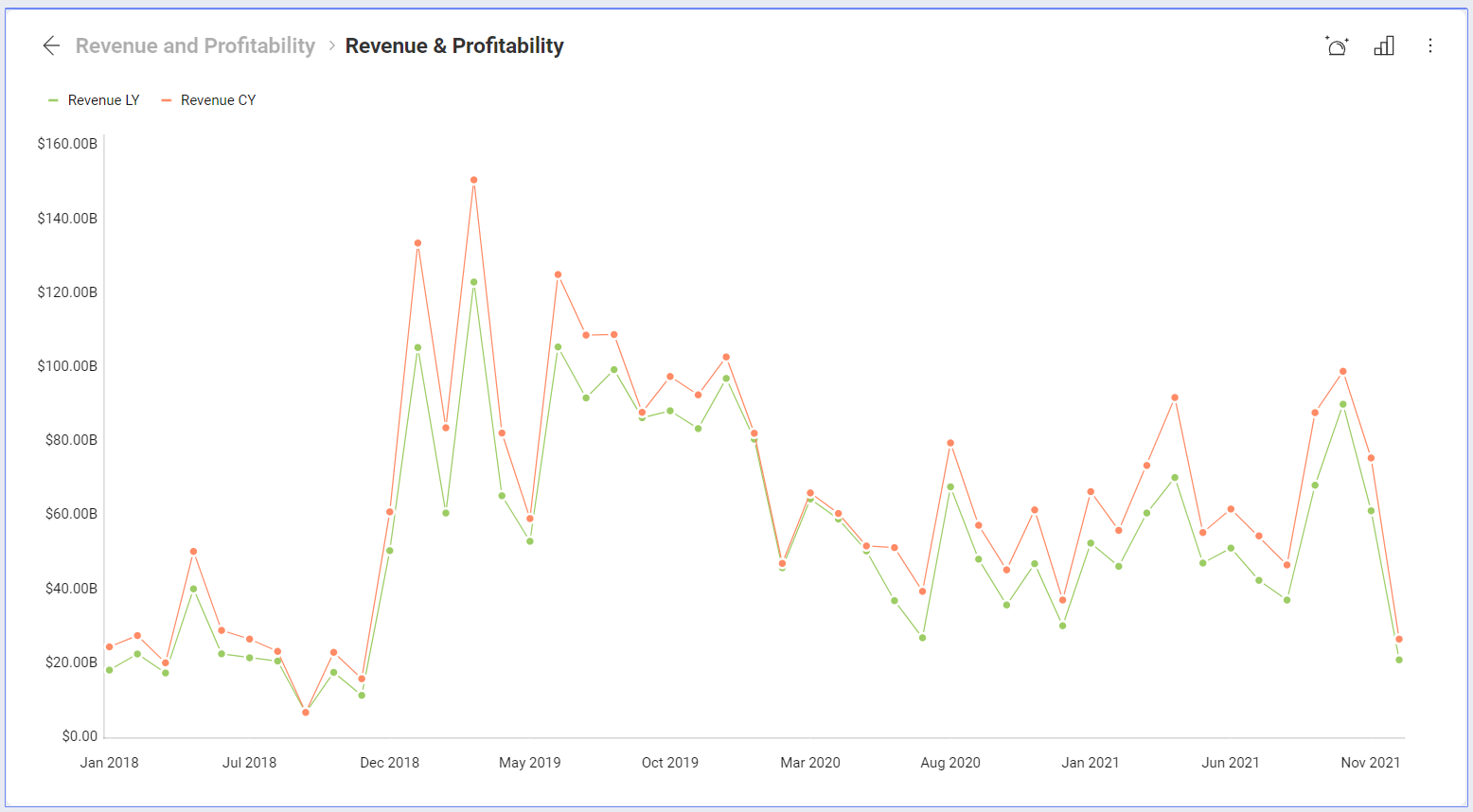Select the Aug 2020 axis label

click(949, 763)
